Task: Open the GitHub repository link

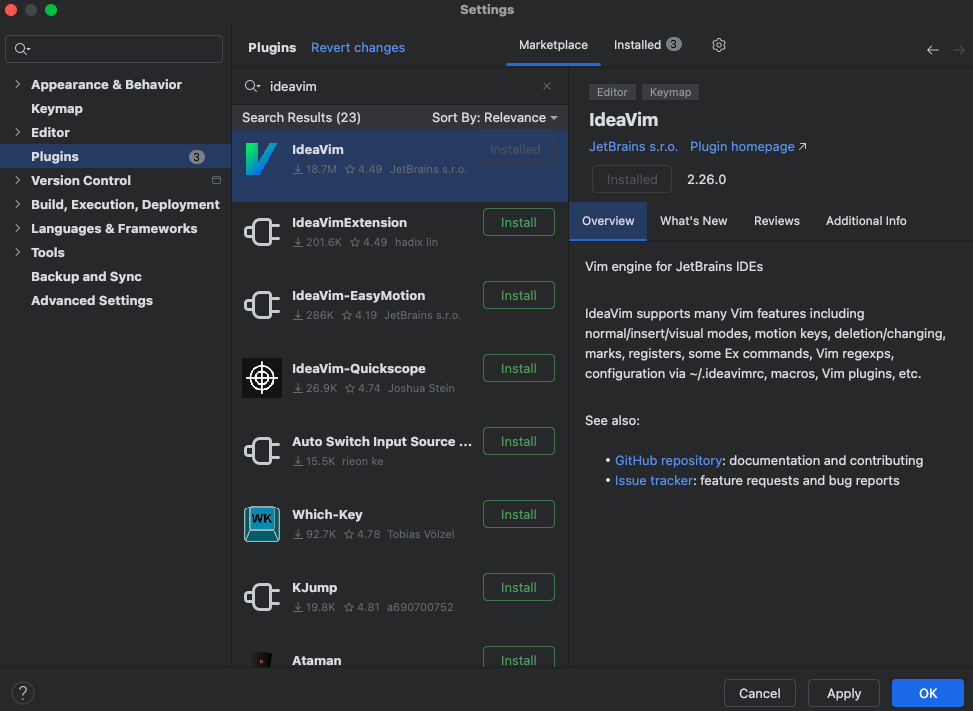Action: 668,461
